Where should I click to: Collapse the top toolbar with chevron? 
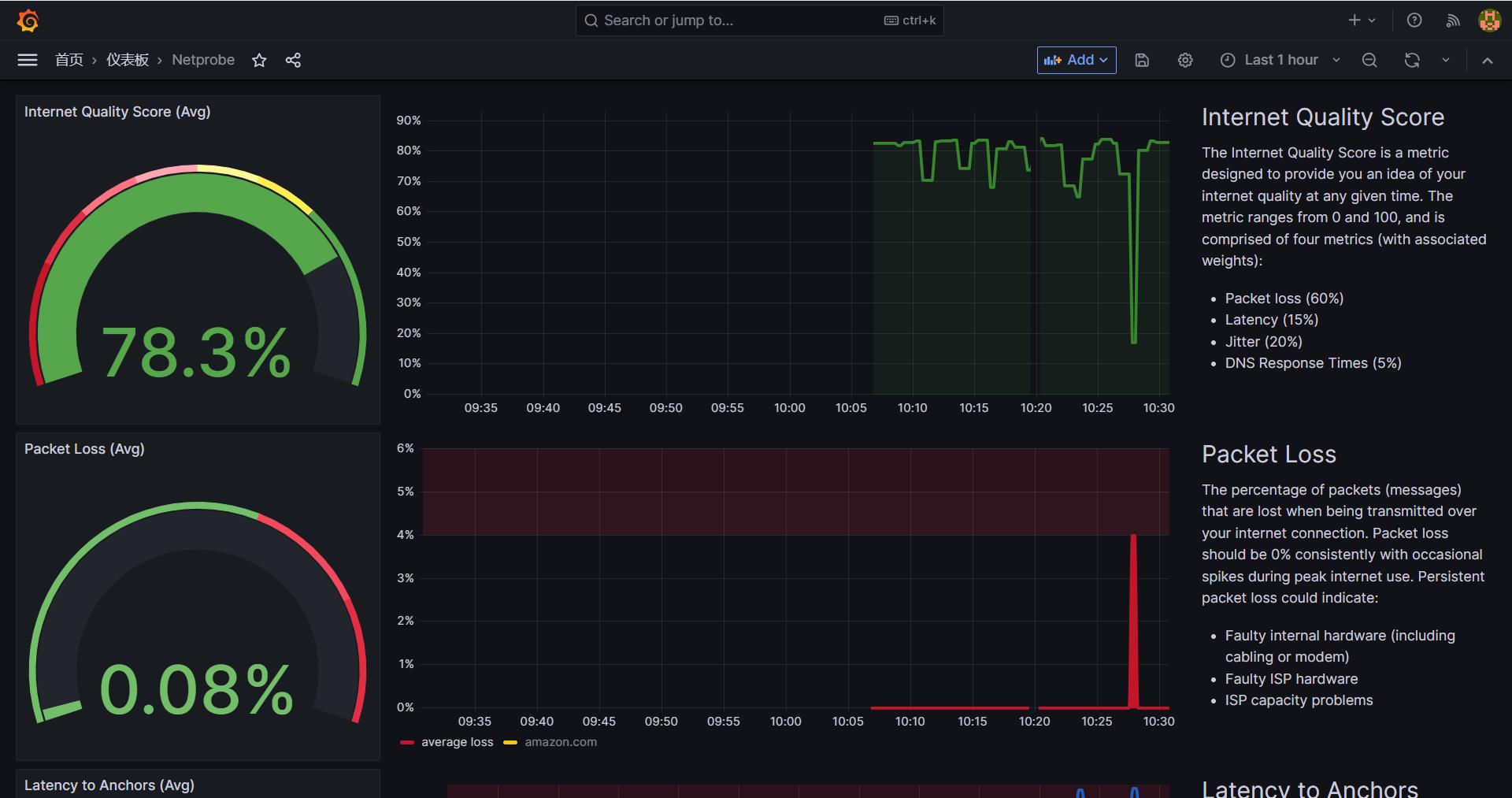1488,60
